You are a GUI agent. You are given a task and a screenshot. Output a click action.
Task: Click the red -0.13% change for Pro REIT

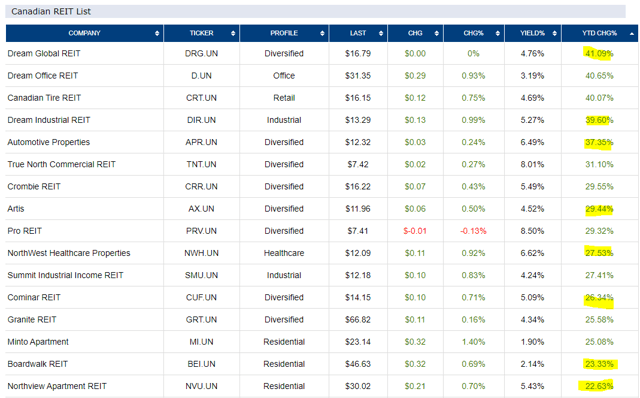click(x=473, y=231)
